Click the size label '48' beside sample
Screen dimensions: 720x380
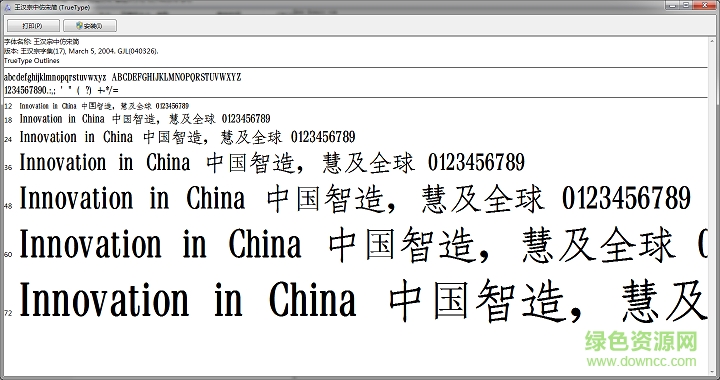click(x=8, y=207)
